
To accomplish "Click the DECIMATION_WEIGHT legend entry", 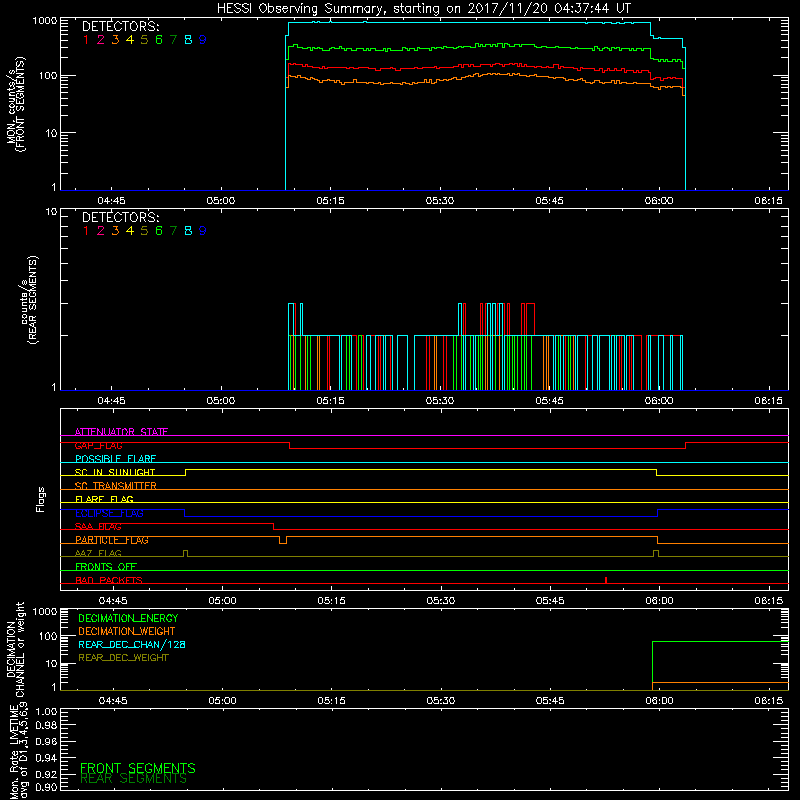I will [127, 632].
